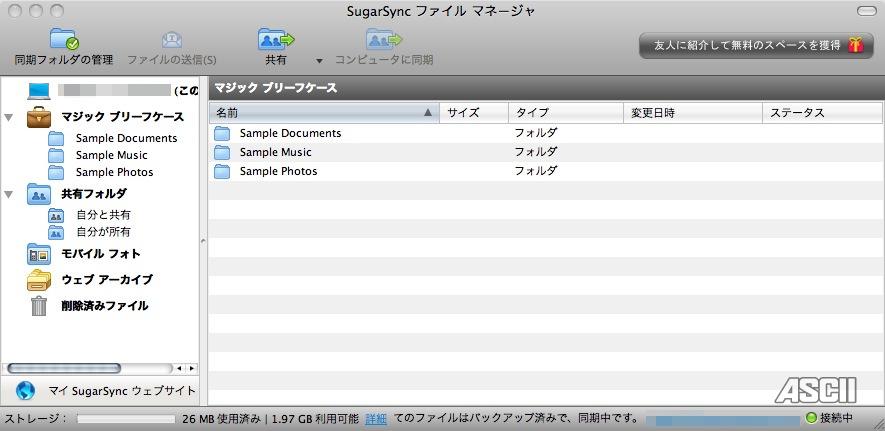
Task: Open モバイル フォト icon
Action: pyautogui.click(x=39, y=254)
